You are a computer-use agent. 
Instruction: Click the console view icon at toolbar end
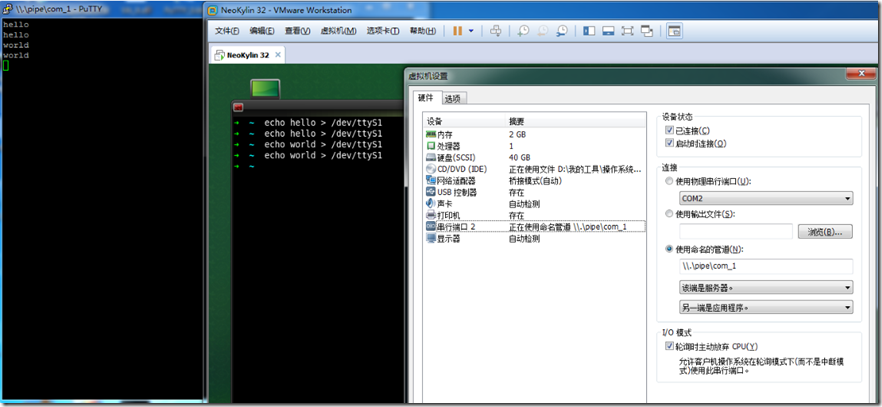point(674,31)
